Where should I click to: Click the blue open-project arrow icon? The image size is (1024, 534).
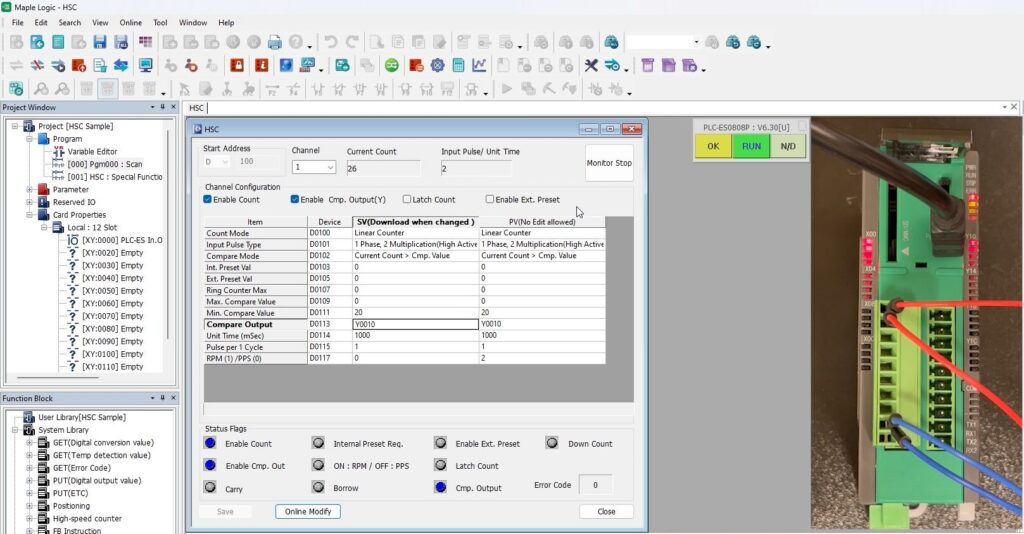[x=37, y=42]
